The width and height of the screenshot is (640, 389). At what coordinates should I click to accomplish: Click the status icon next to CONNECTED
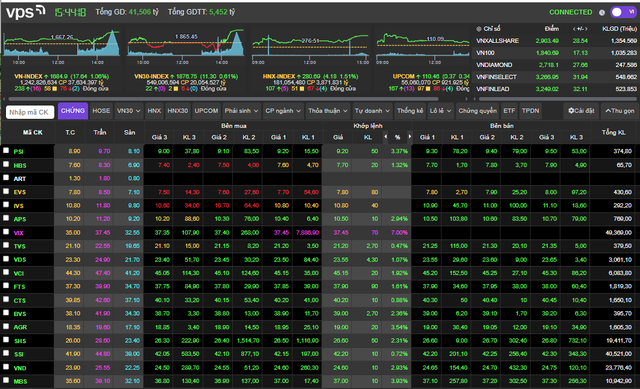602,12
